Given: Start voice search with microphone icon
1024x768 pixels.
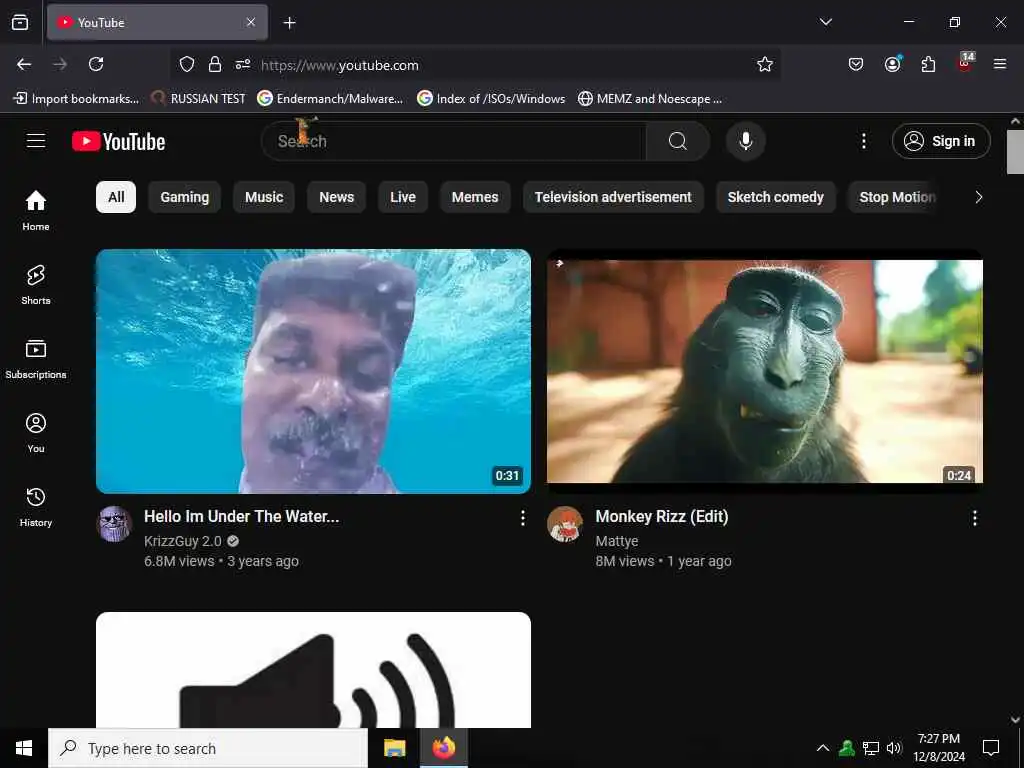Looking at the screenshot, I should click(x=746, y=141).
